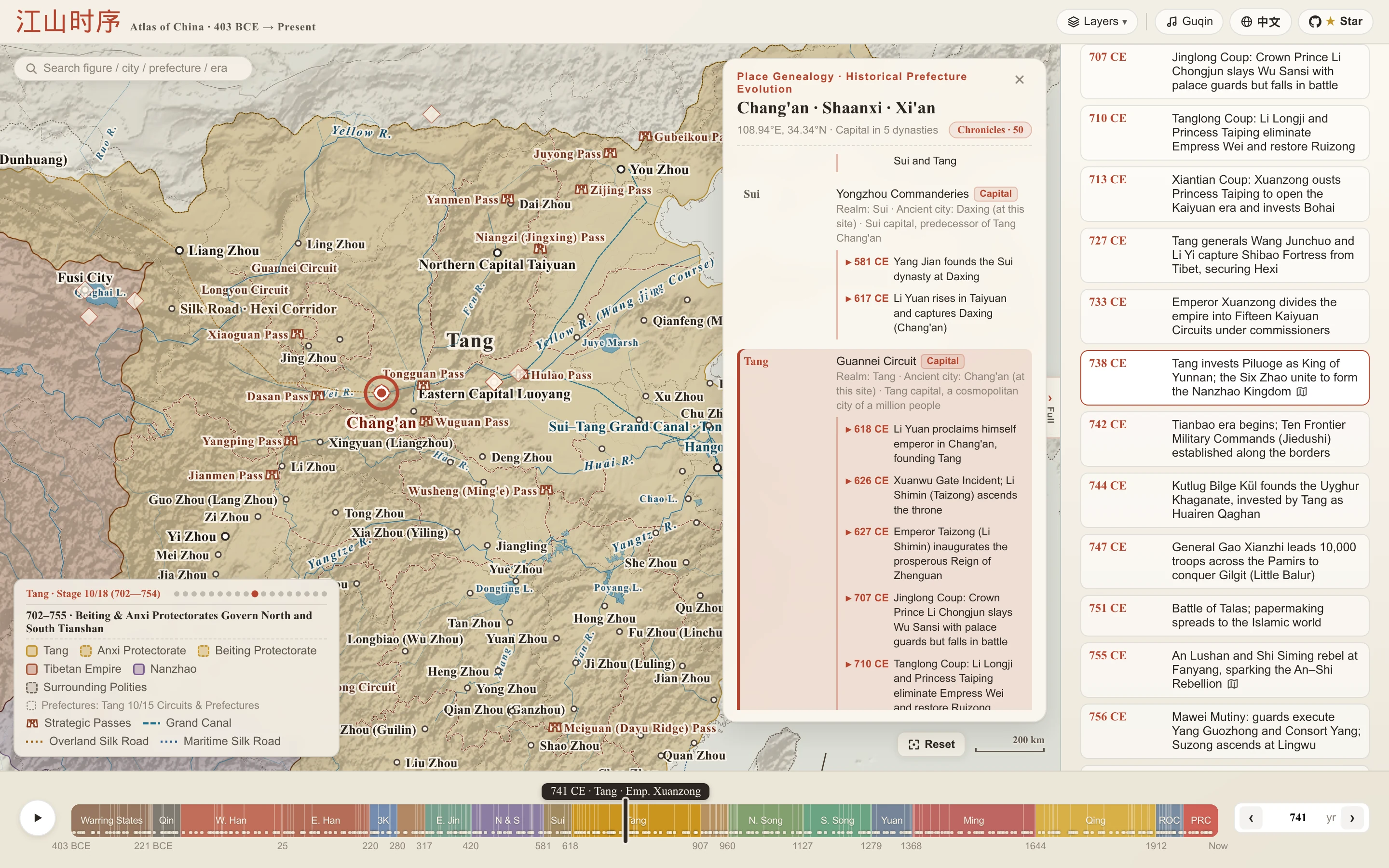The height and width of the screenshot is (868, 1389).
Task: Open the Chronicles · 50 badge
Action: click(x=990, y=130)
